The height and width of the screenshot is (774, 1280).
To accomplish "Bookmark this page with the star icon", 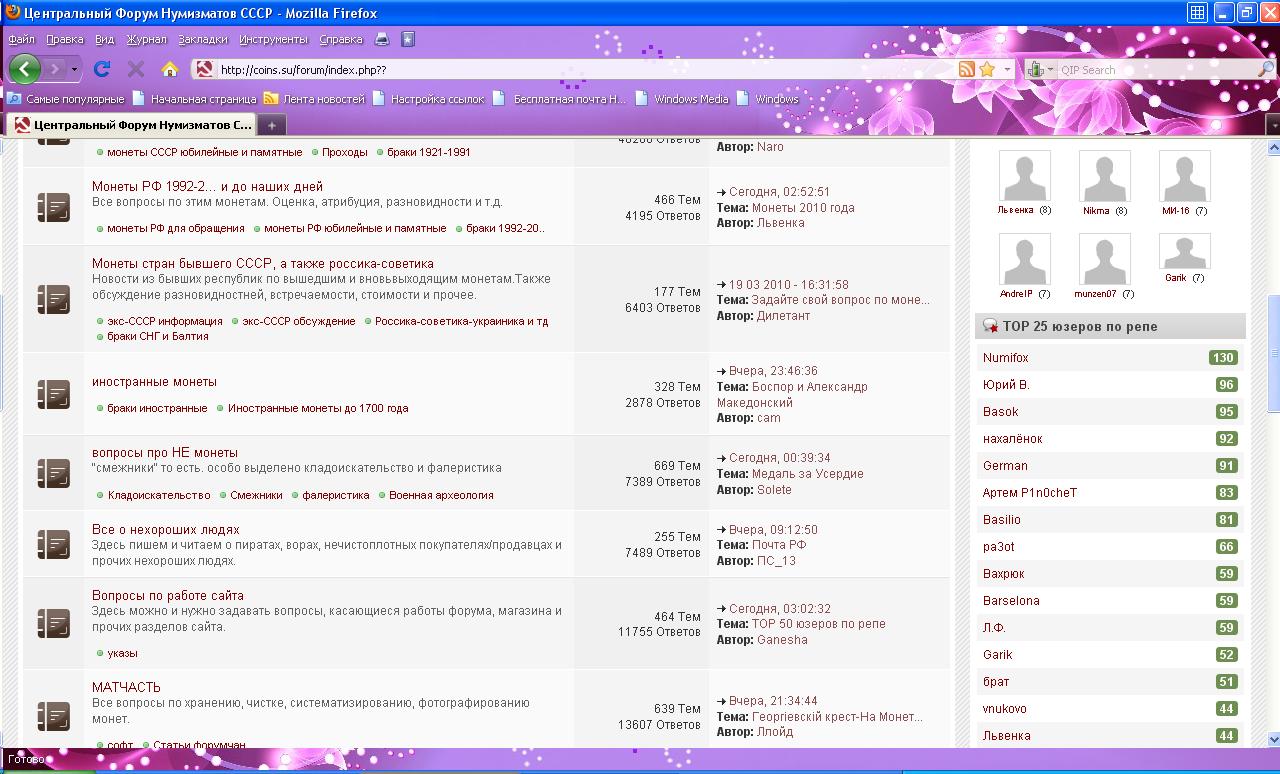I will pyautogui.click(x=987, y=69).
